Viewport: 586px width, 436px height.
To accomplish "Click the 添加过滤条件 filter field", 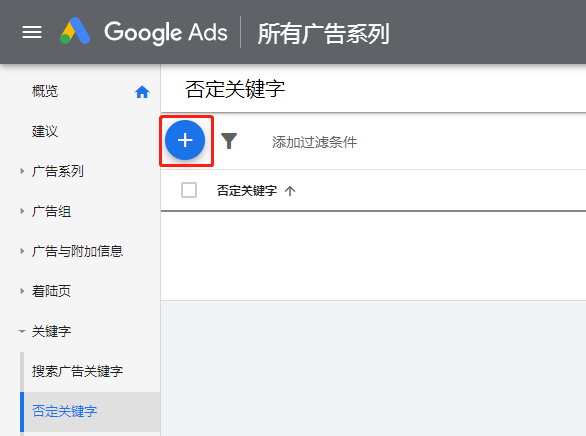I will (x=314, y=142).
